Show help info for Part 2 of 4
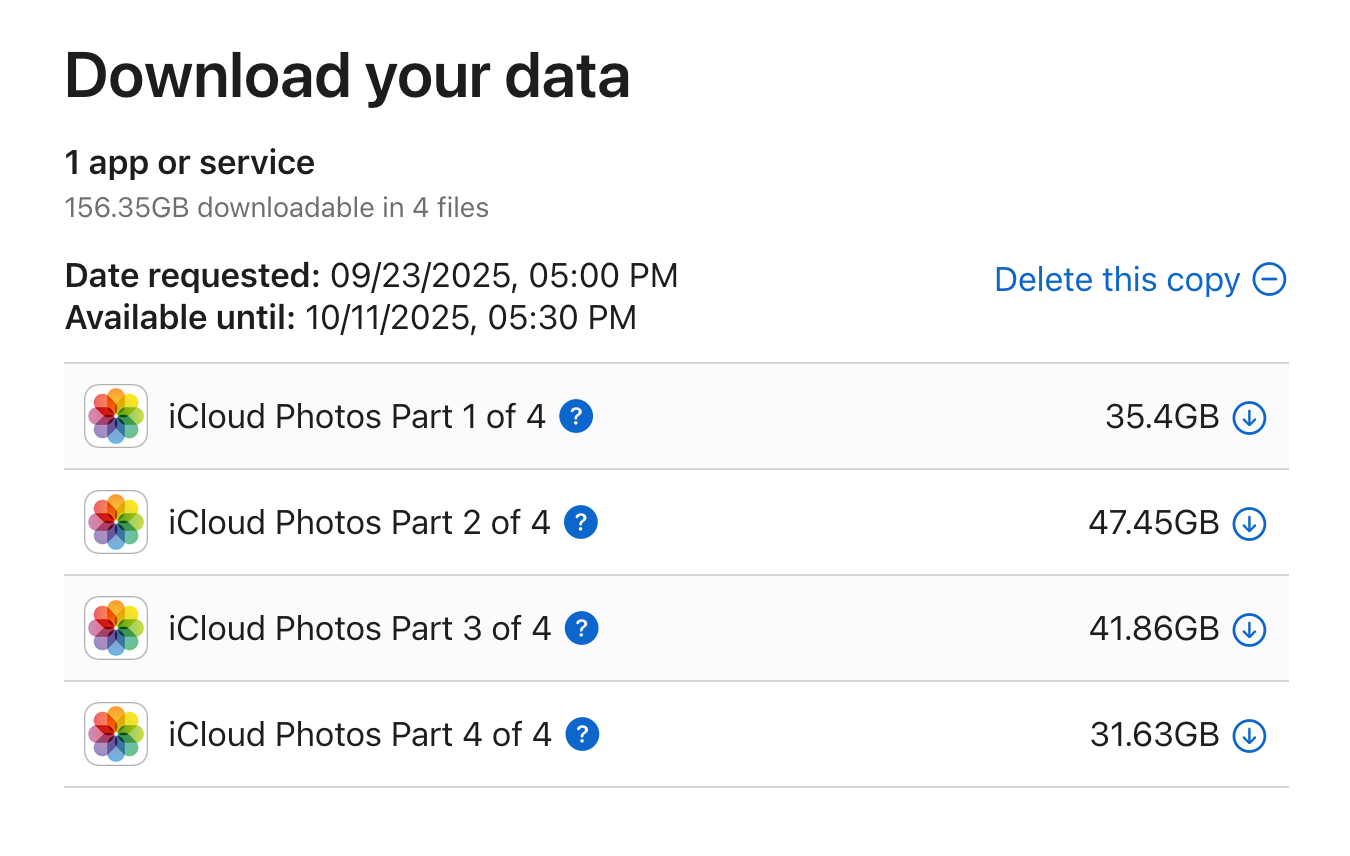The height and width of the screenshot is (856, 1350). click(581, 522)
